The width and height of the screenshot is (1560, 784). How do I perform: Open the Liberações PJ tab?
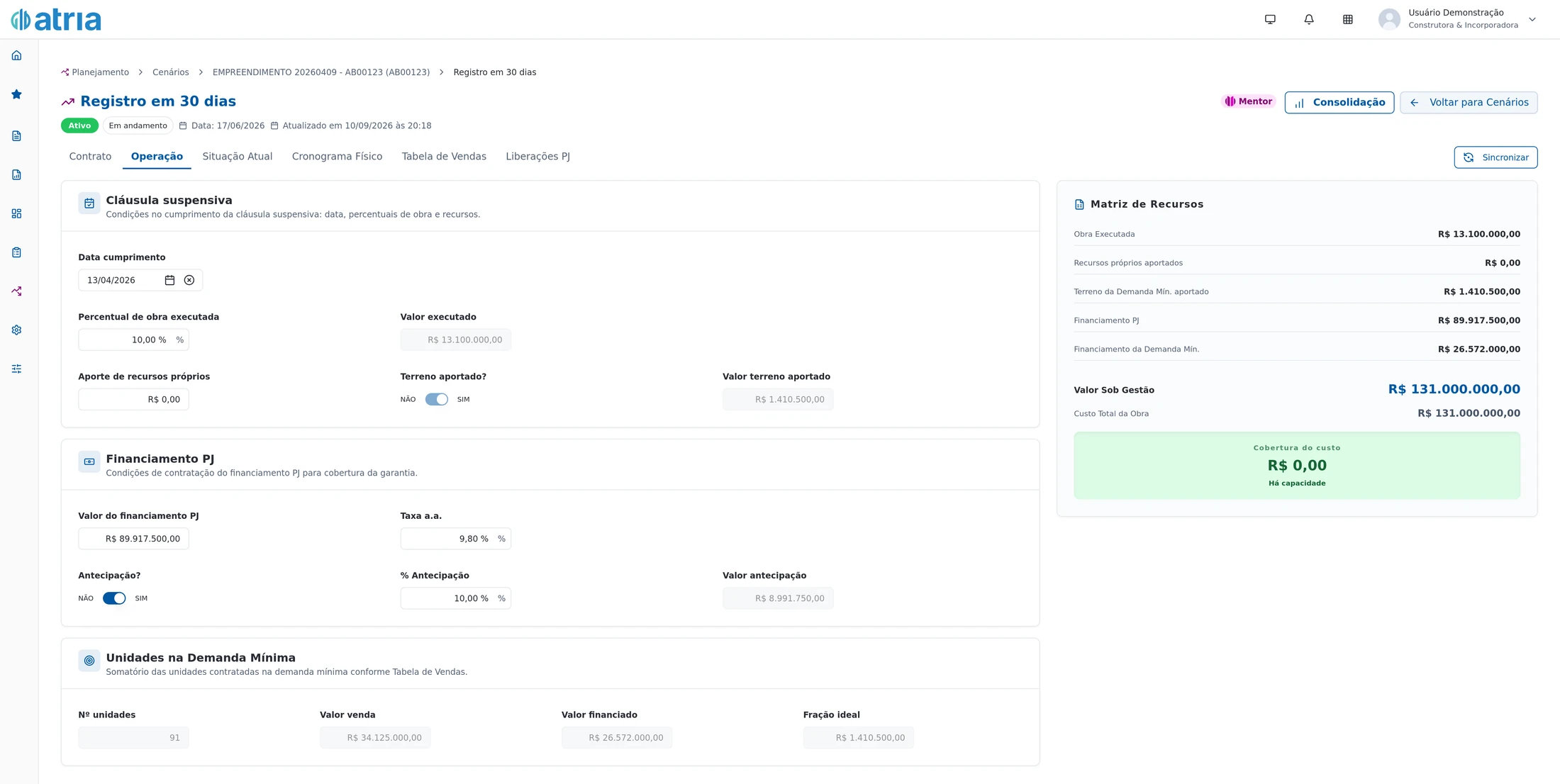537,157
